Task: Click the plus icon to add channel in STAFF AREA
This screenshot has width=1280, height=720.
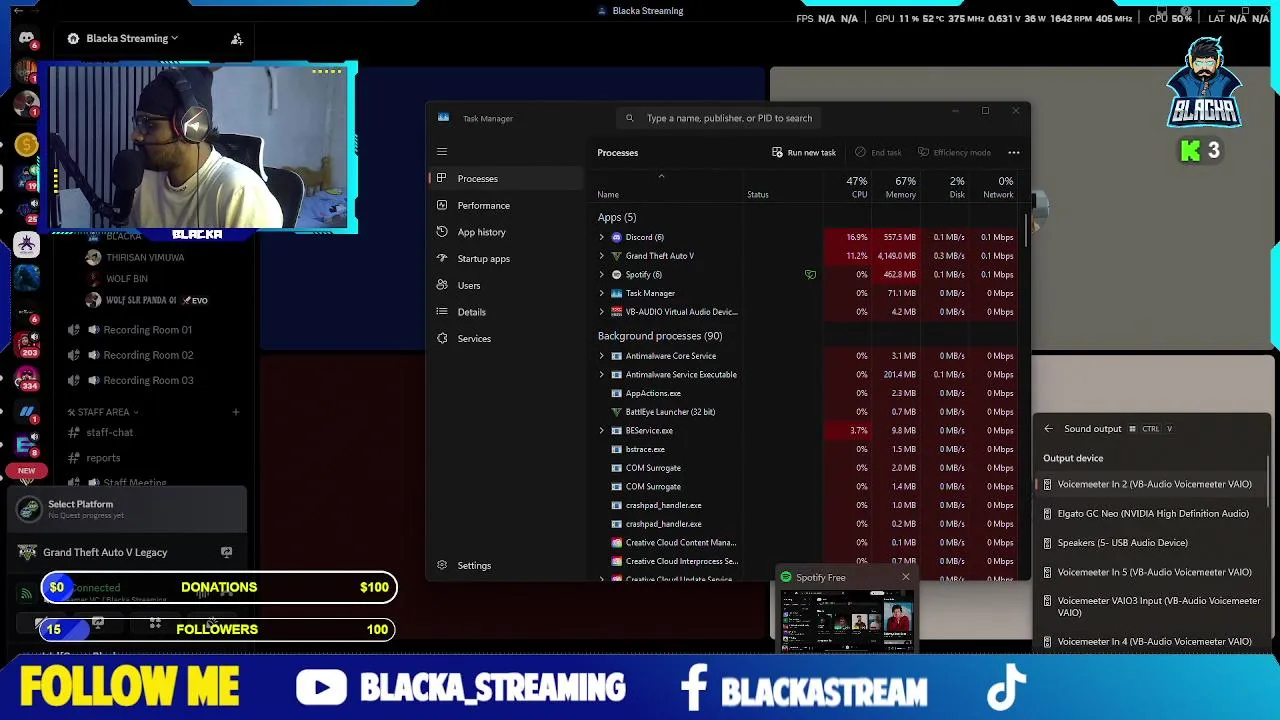Action: 235,412
